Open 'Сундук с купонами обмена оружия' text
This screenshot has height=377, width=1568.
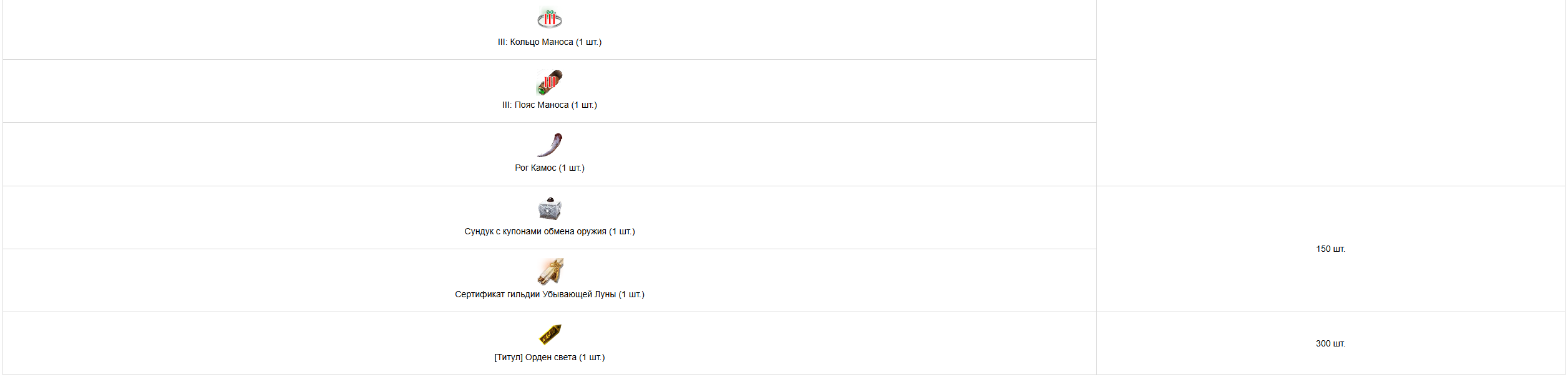(x=535, y=231)
